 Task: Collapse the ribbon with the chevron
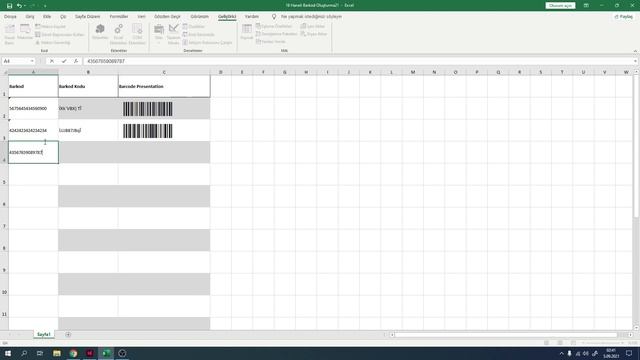click(635, 51)
